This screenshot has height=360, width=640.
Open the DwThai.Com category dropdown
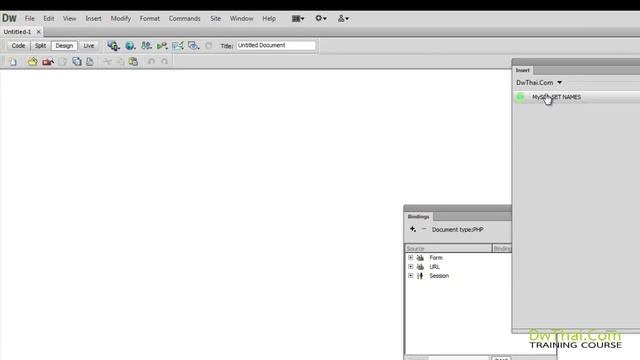click(539, 82)
